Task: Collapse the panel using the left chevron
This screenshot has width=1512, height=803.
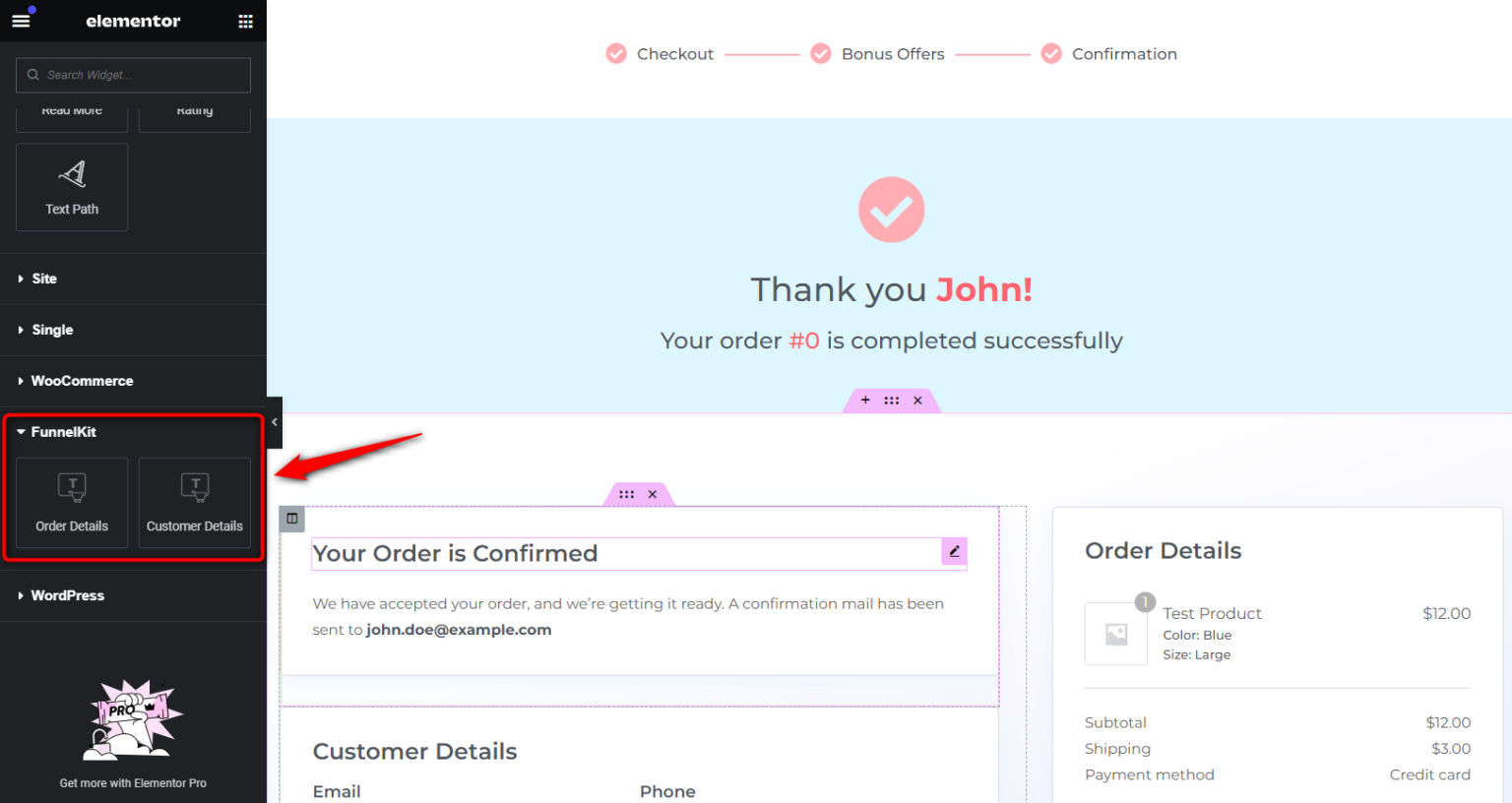Action: pos(274,423)
